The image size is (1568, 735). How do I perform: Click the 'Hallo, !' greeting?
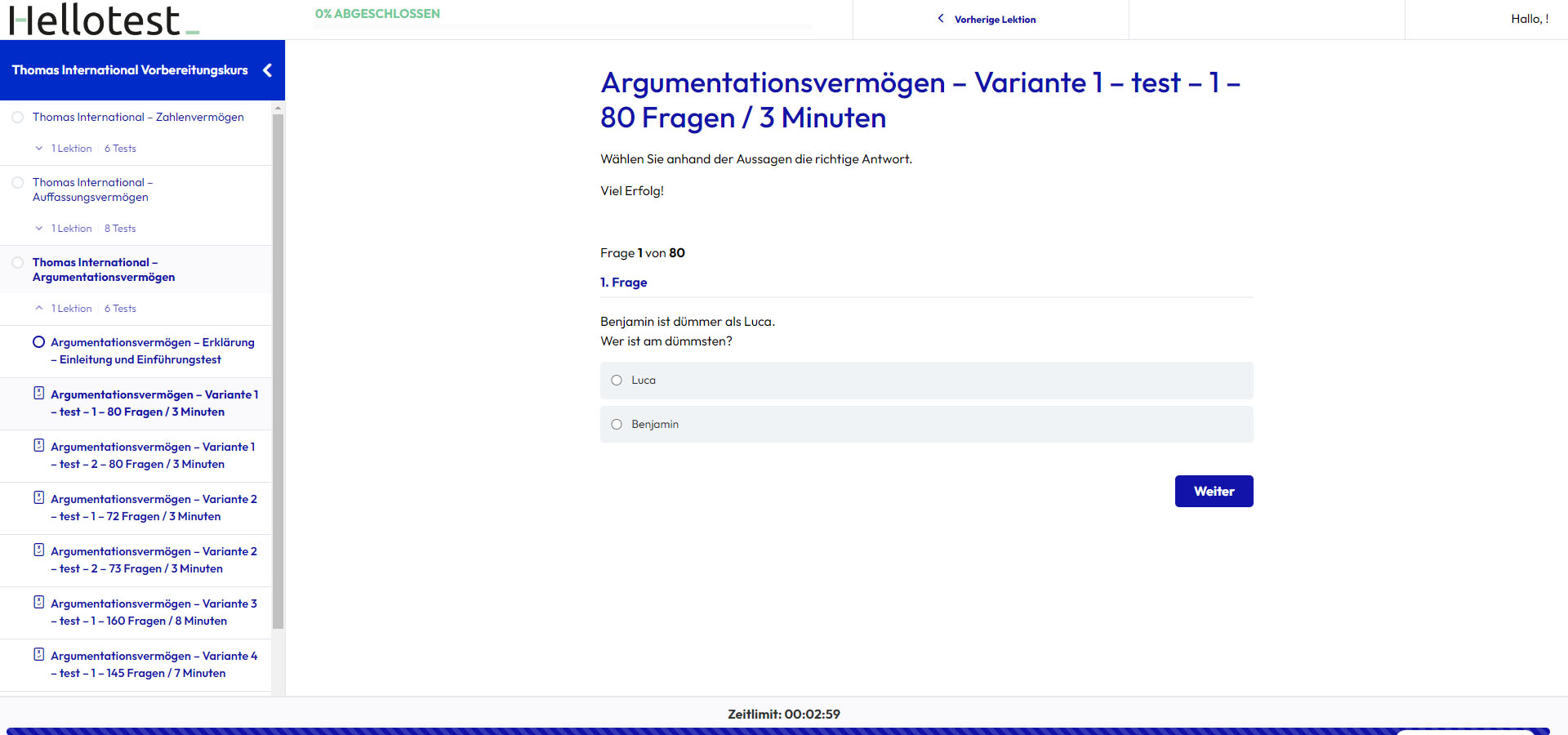(x=1530, y=19)
